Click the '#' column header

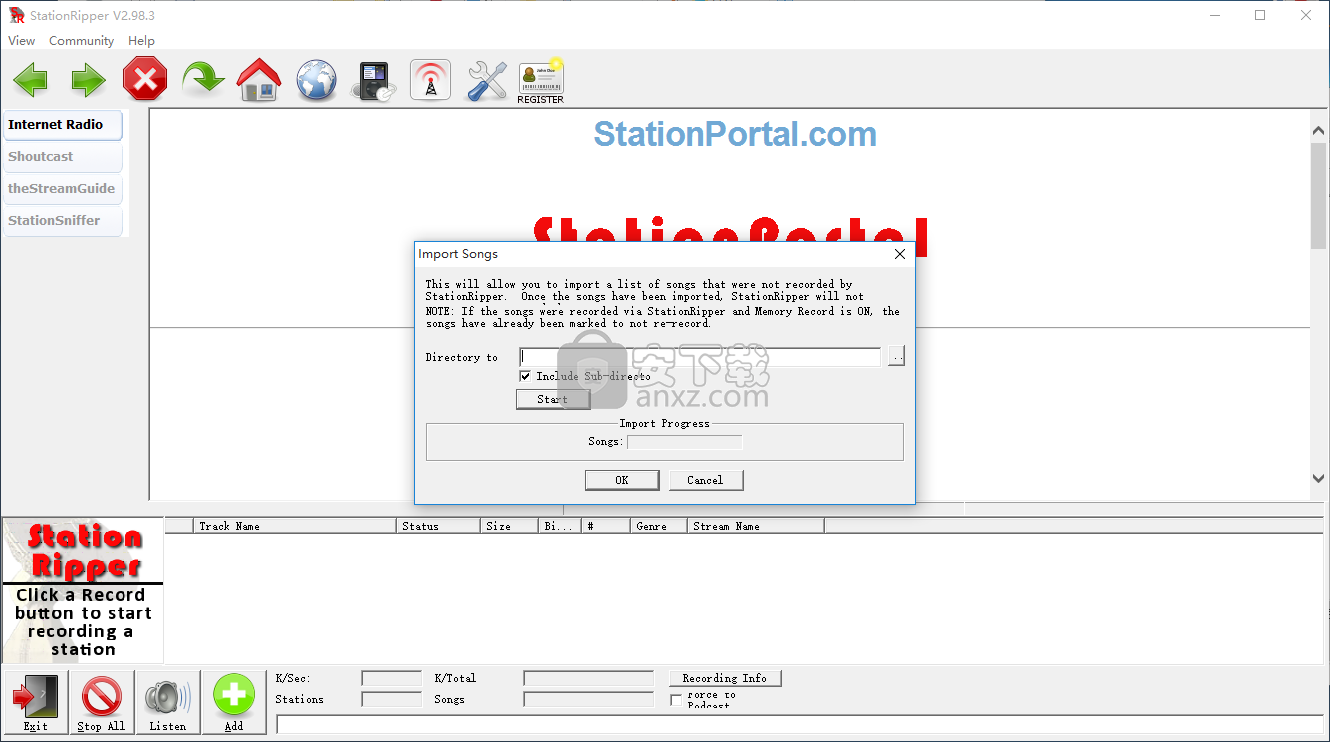[606, 526]
